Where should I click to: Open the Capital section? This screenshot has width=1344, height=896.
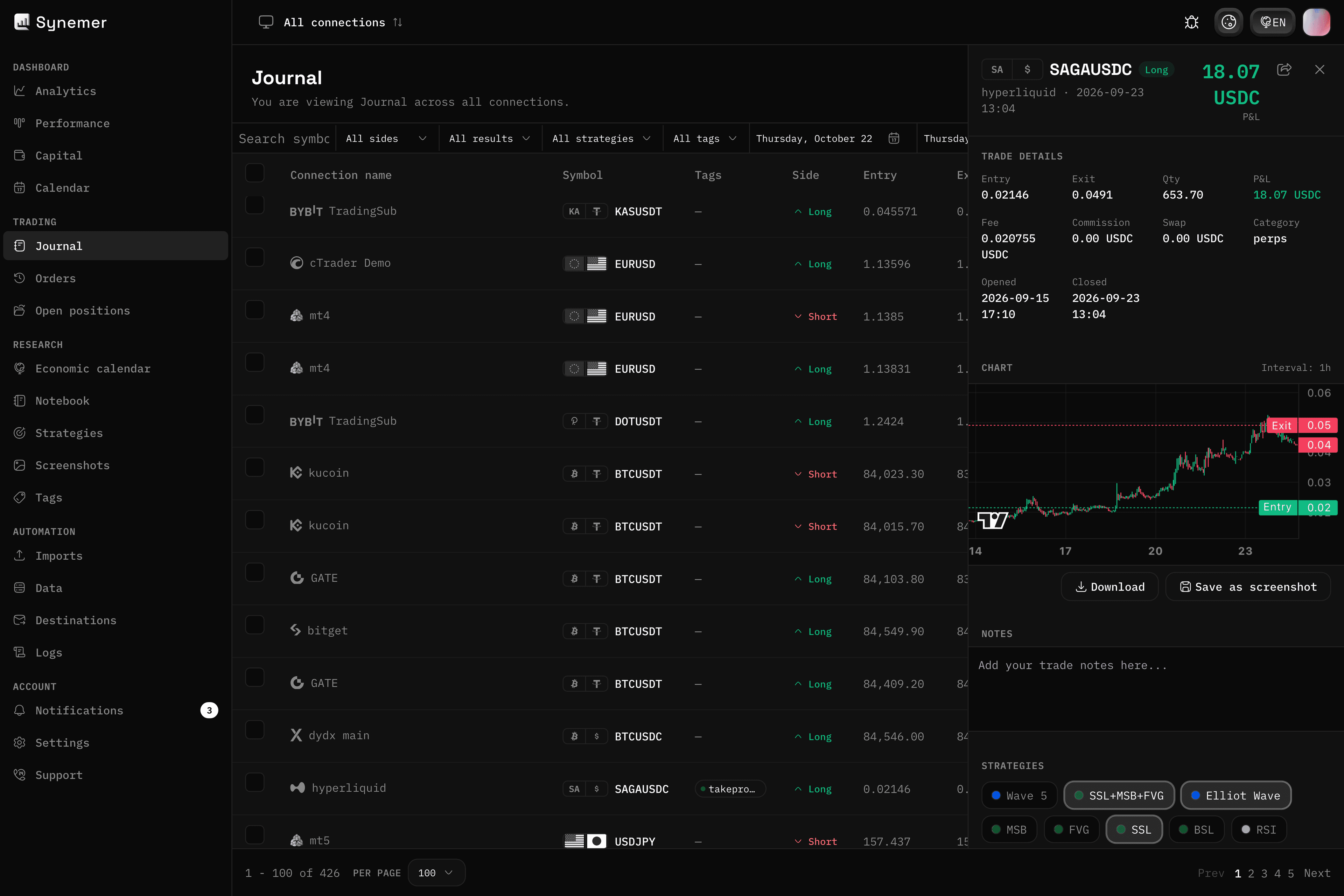point(115,155)
